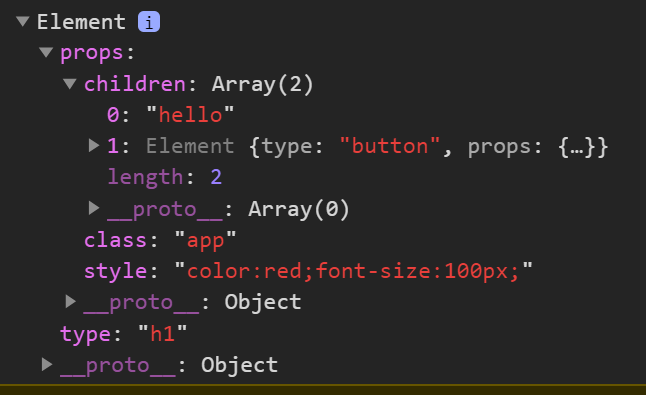Expand child 1 button Element

click(x=94, y=145)
